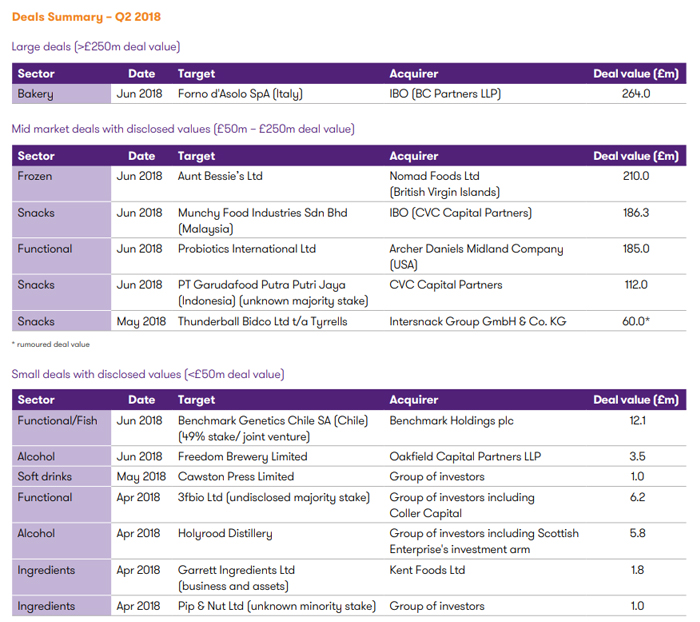Select the 'Mid market deals with disclosed values' subtitle
The image size is (700, 622).
(183, 129)
